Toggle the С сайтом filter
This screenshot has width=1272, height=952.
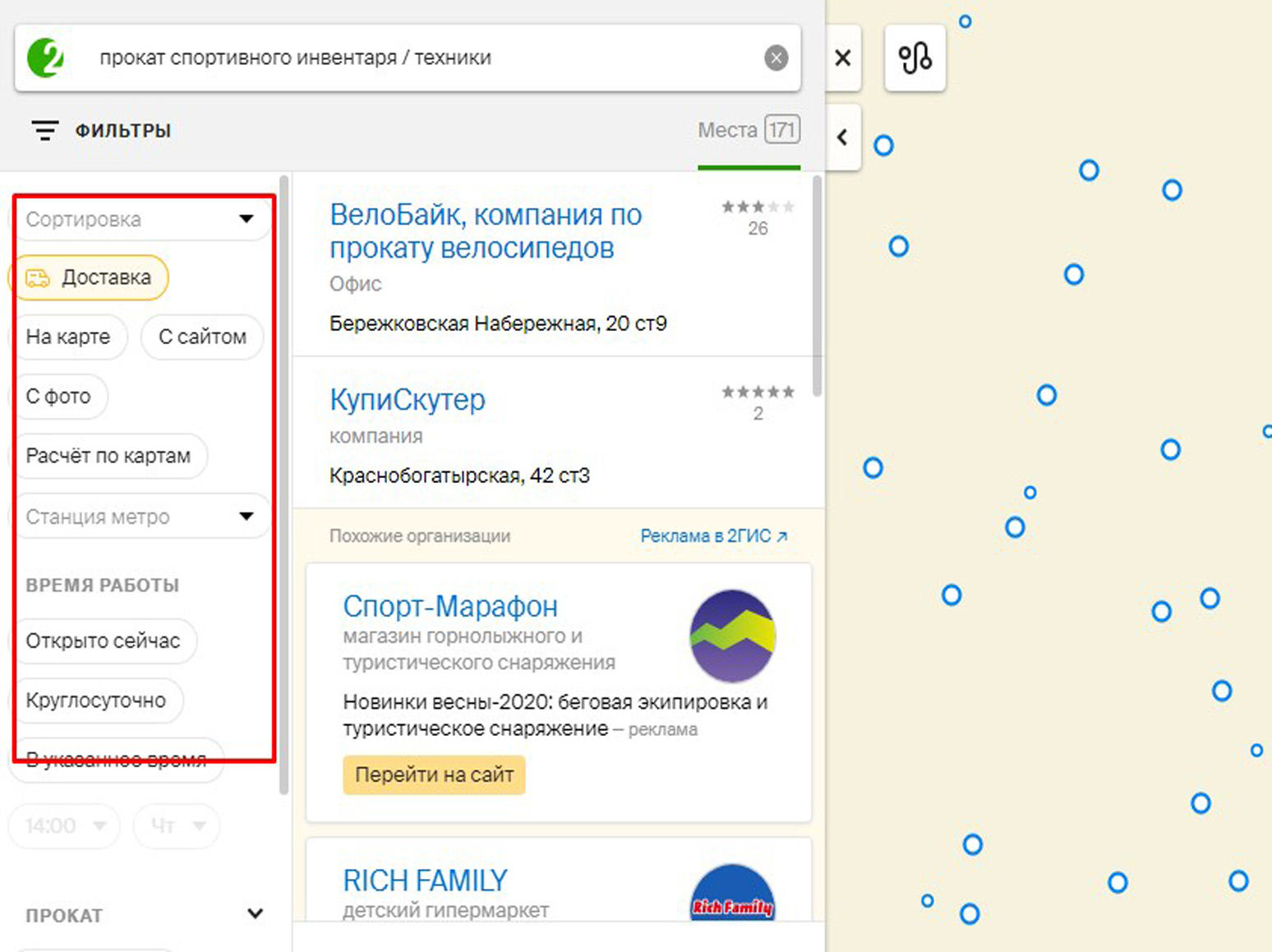[x=202, y=337]
